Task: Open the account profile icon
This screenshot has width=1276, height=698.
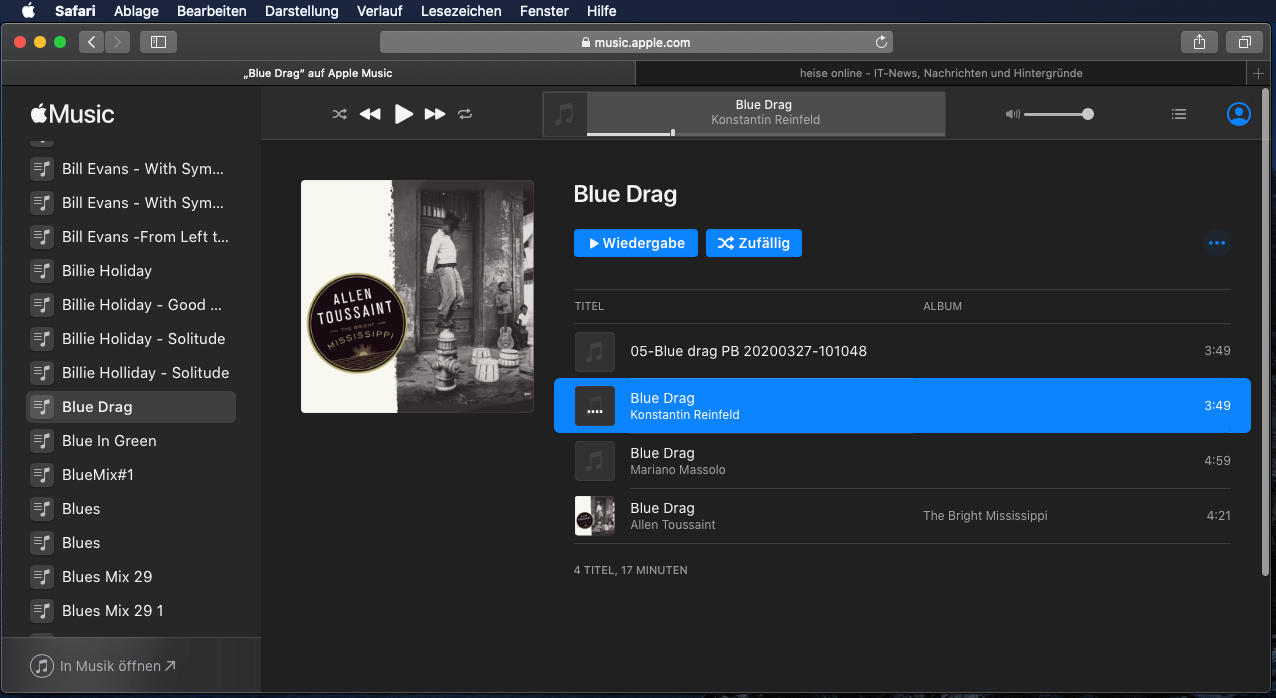Action: 1238,114
